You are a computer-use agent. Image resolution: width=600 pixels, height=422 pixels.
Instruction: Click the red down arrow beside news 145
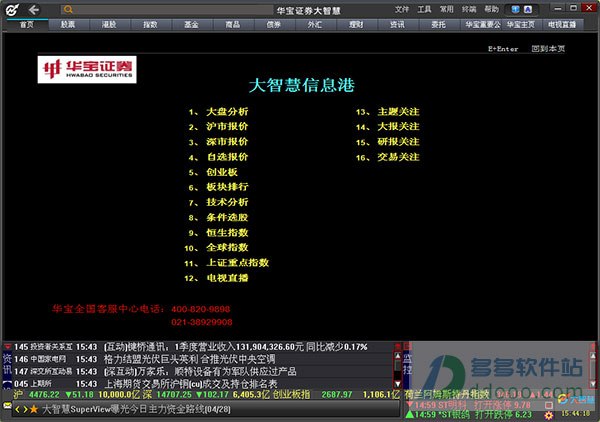pyautogui.click(x=7, y=347)
